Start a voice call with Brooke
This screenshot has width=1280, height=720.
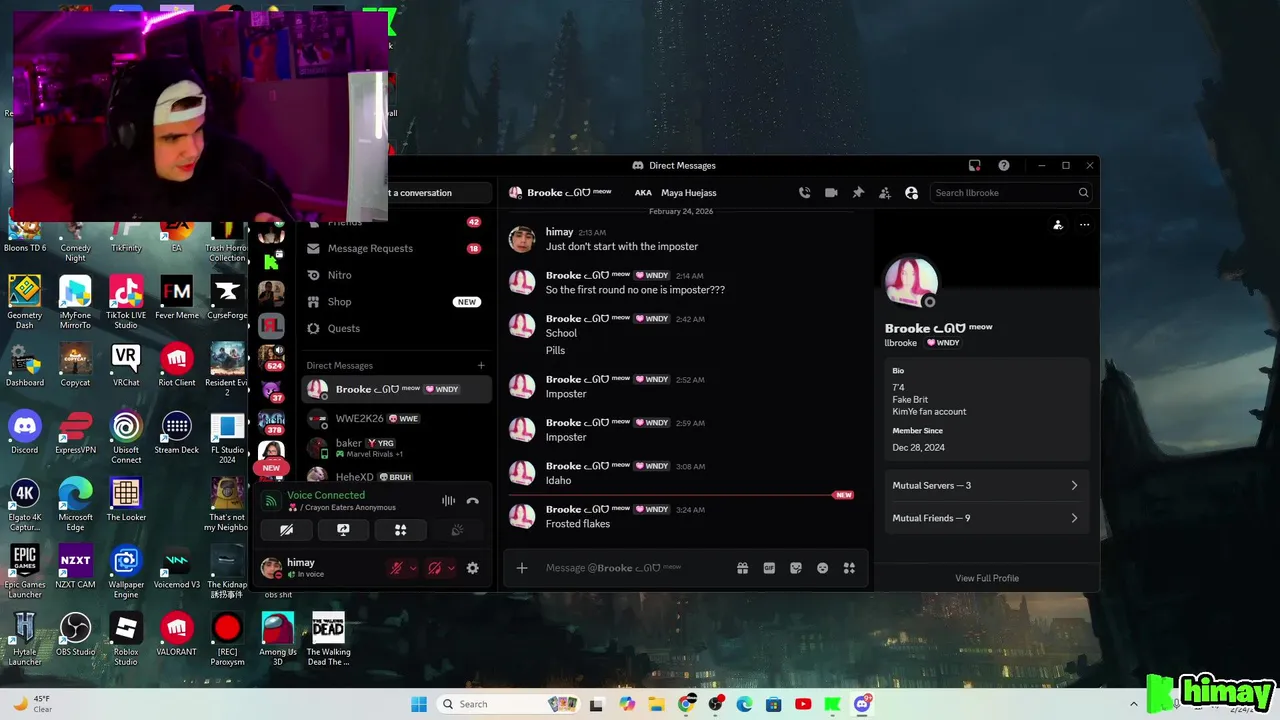[x=804, y=193]
